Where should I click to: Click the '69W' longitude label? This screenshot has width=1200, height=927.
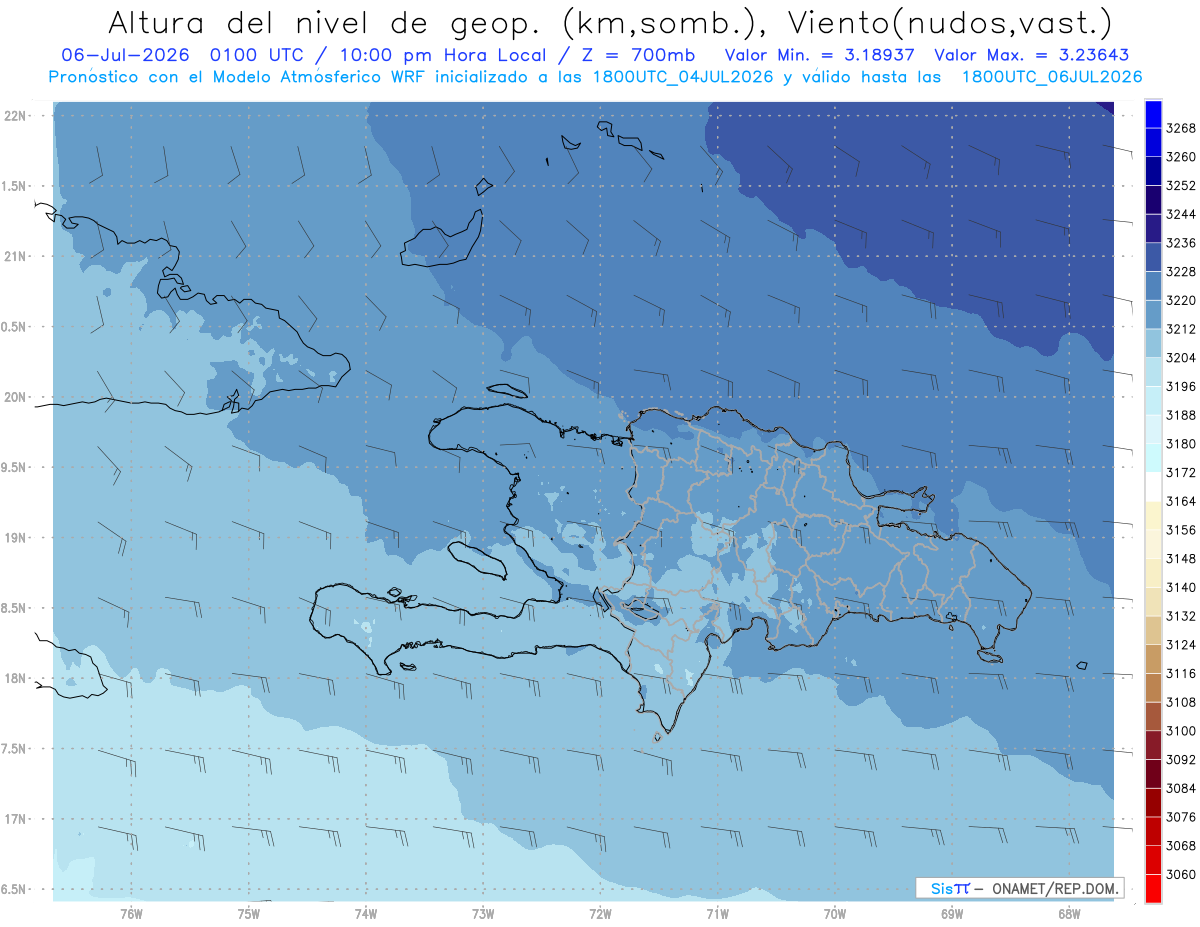(x=952, y=914)
